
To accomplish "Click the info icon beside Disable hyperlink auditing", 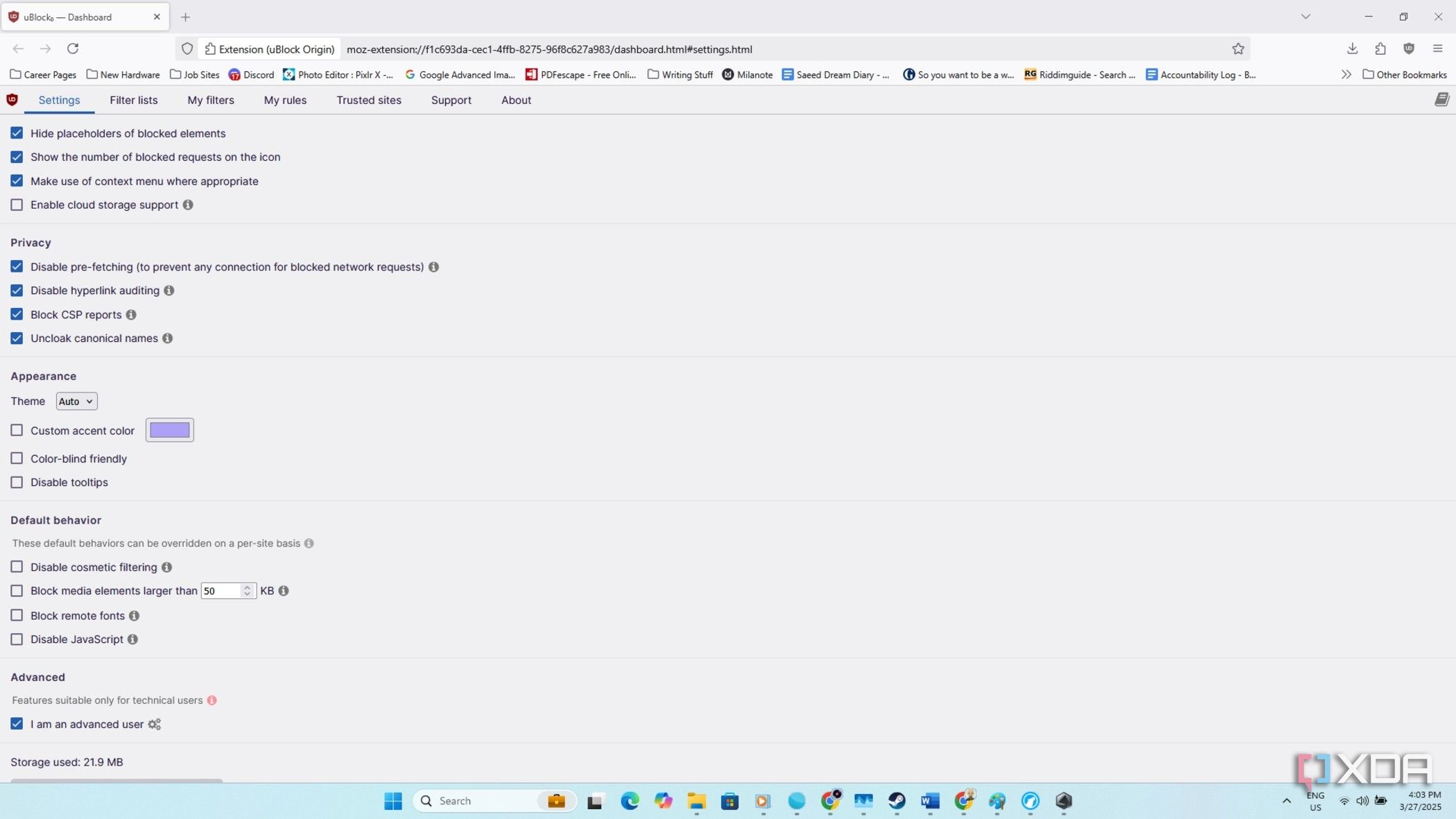I will 168,291.
